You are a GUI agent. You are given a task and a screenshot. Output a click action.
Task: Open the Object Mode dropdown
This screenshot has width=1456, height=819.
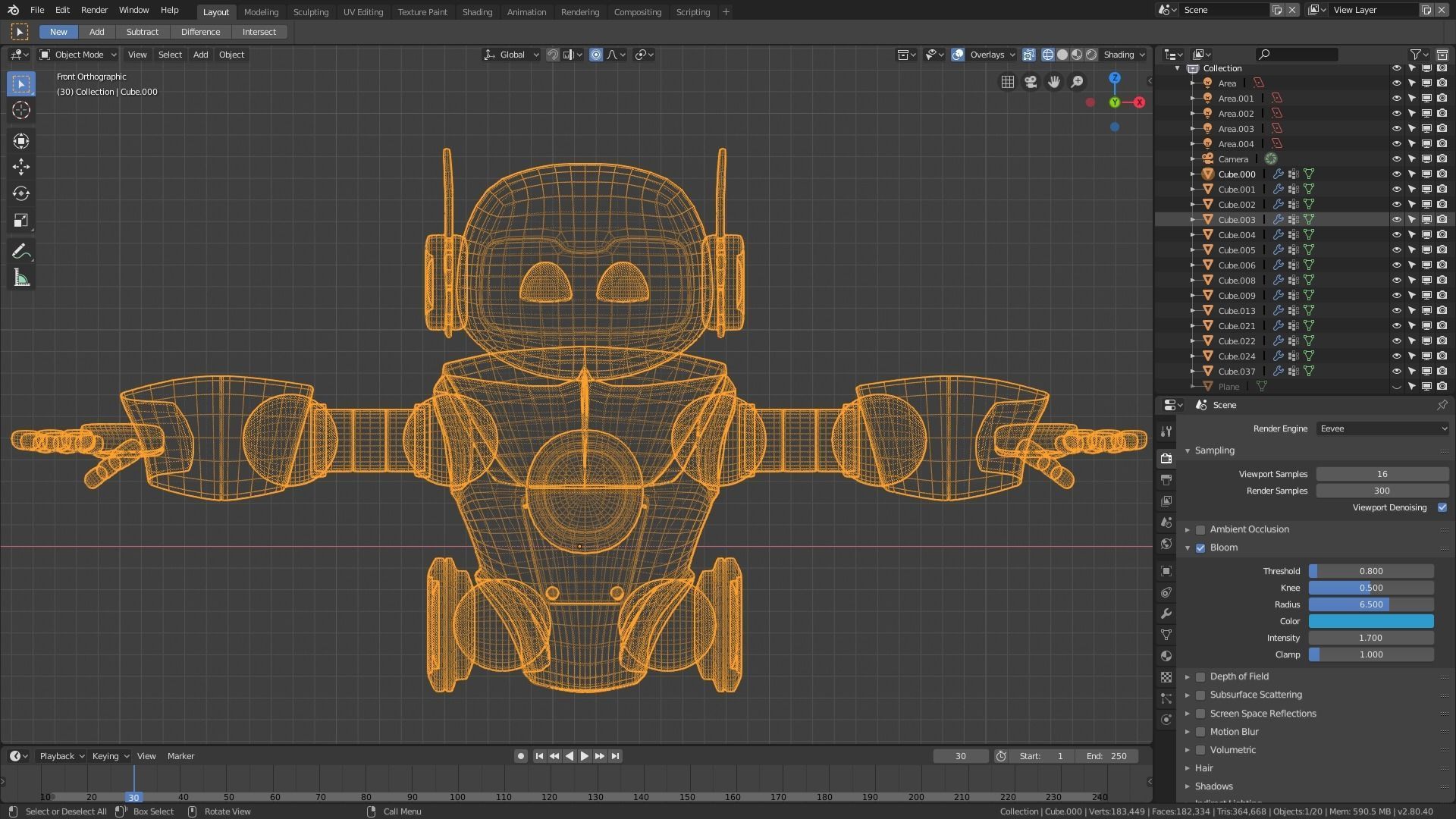tap(78, 55)
